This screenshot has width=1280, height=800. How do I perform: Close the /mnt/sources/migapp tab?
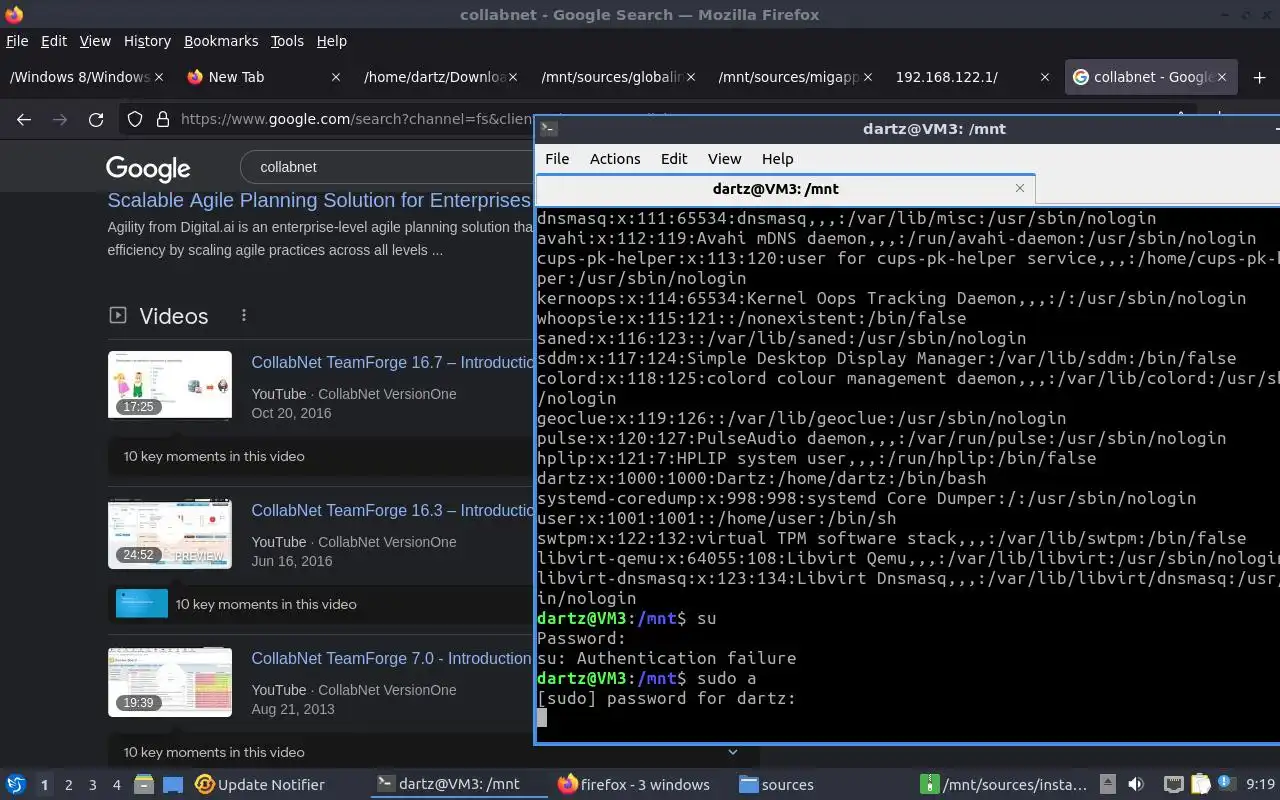pyautogui.click(x=868, y=77)
